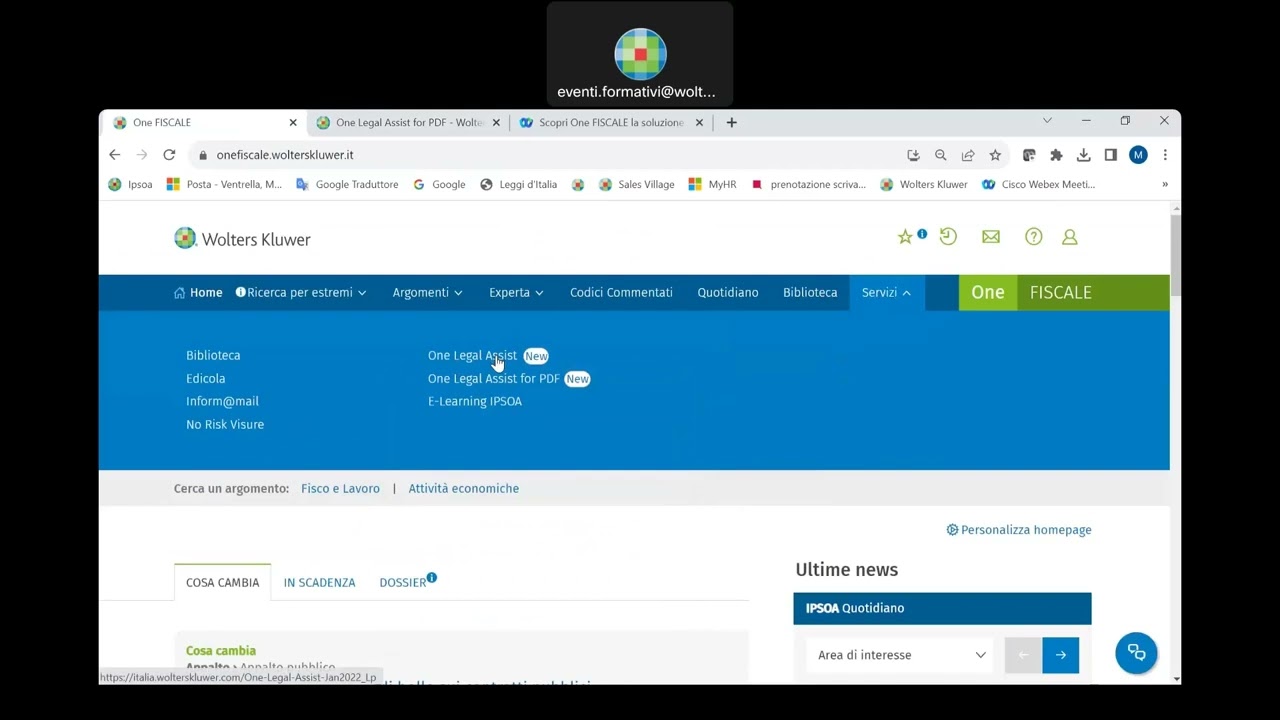Click the Wolters Kluwer logo

(x=242, y=239)
